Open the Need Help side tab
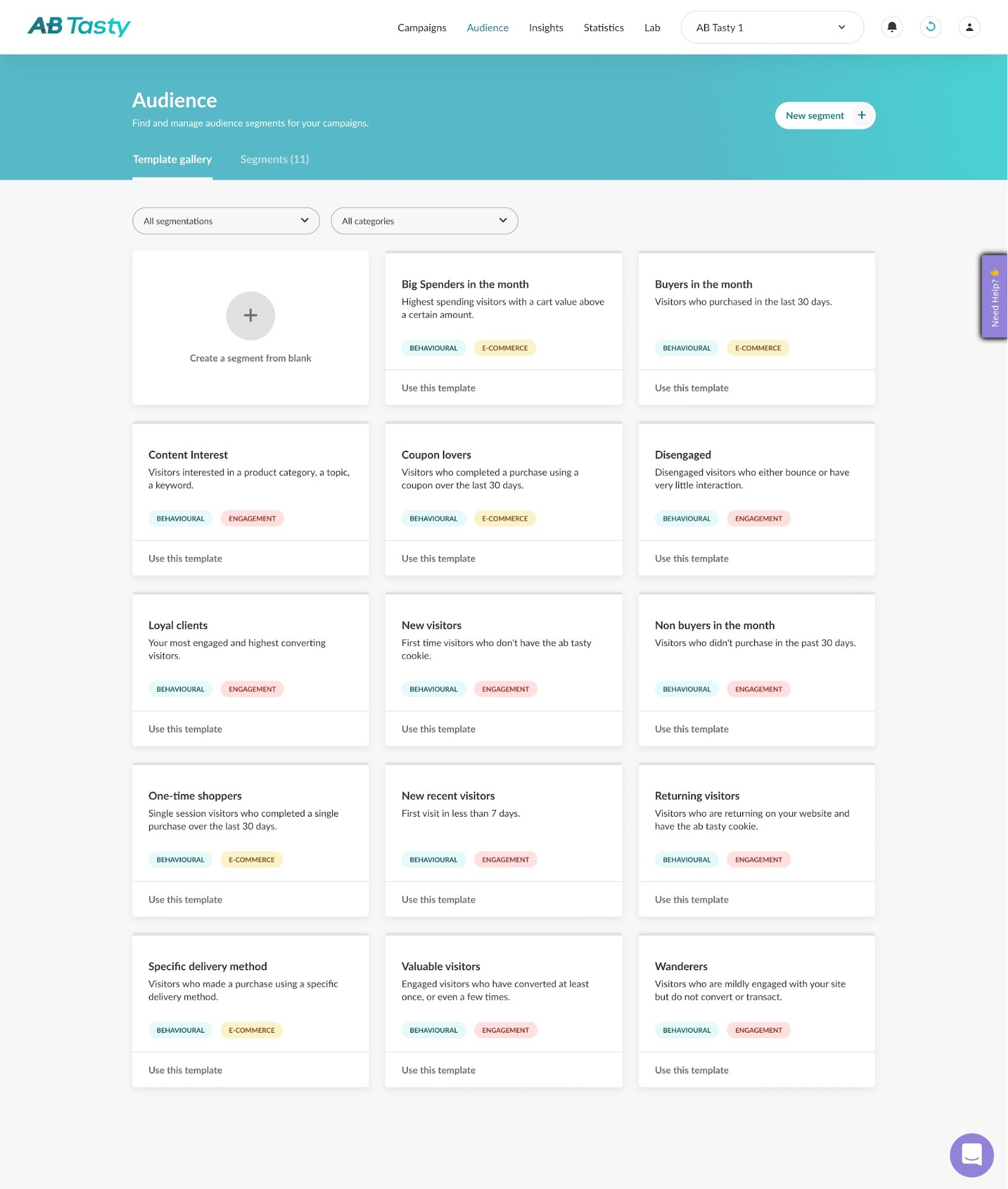Viewport: 1008px width, 1189px height. pos(994,297)
